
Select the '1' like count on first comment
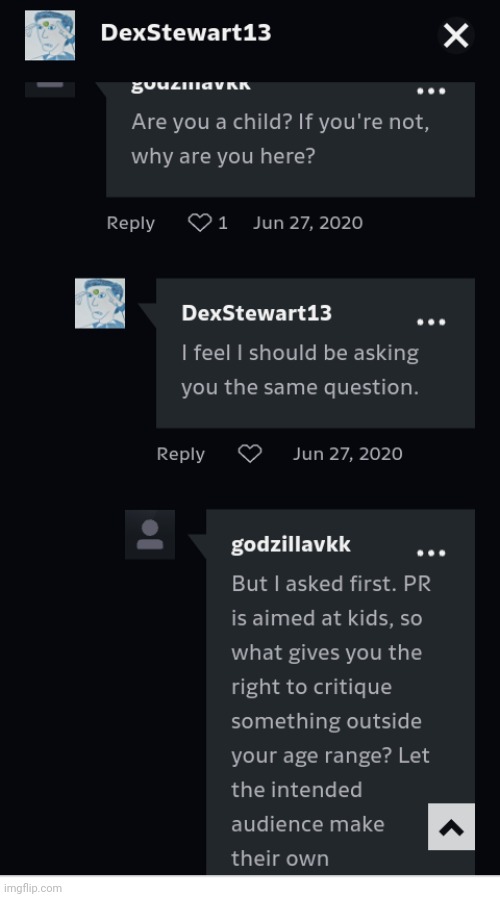tap(223, 223)
